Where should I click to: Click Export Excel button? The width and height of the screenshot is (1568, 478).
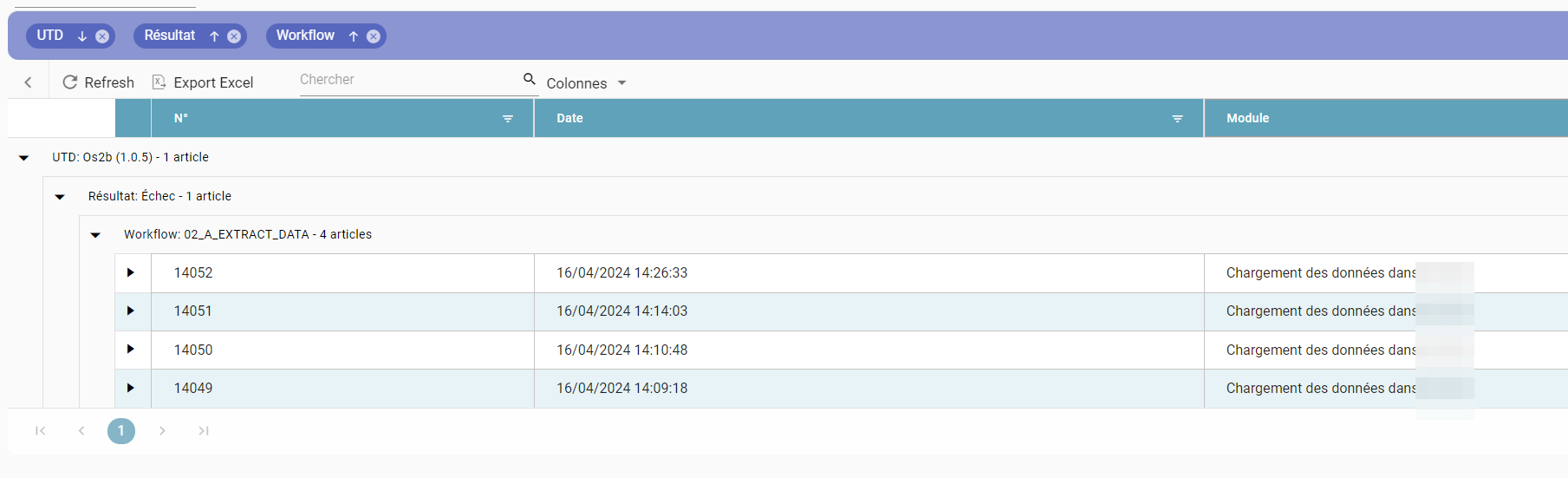(203, 82)
